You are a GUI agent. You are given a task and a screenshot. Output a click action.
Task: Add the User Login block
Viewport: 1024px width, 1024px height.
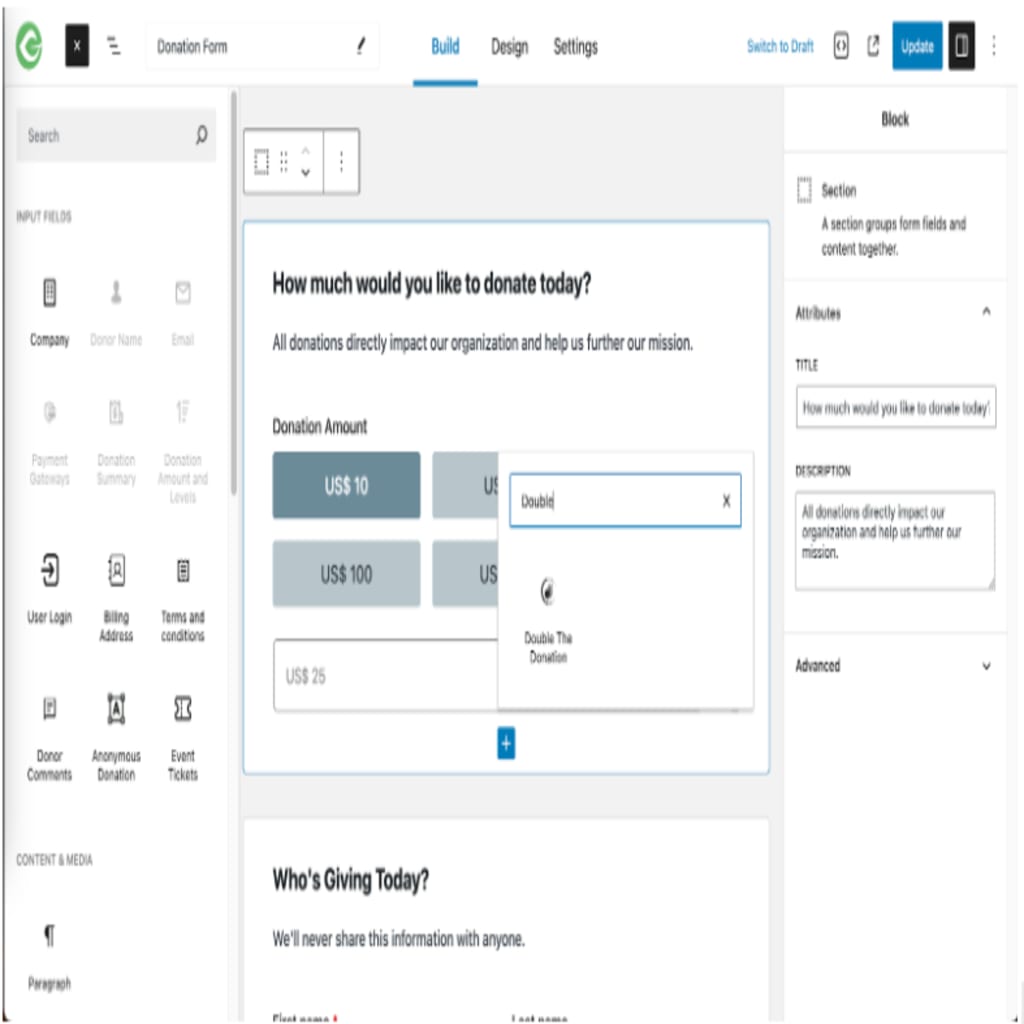[x=50, y=588]
